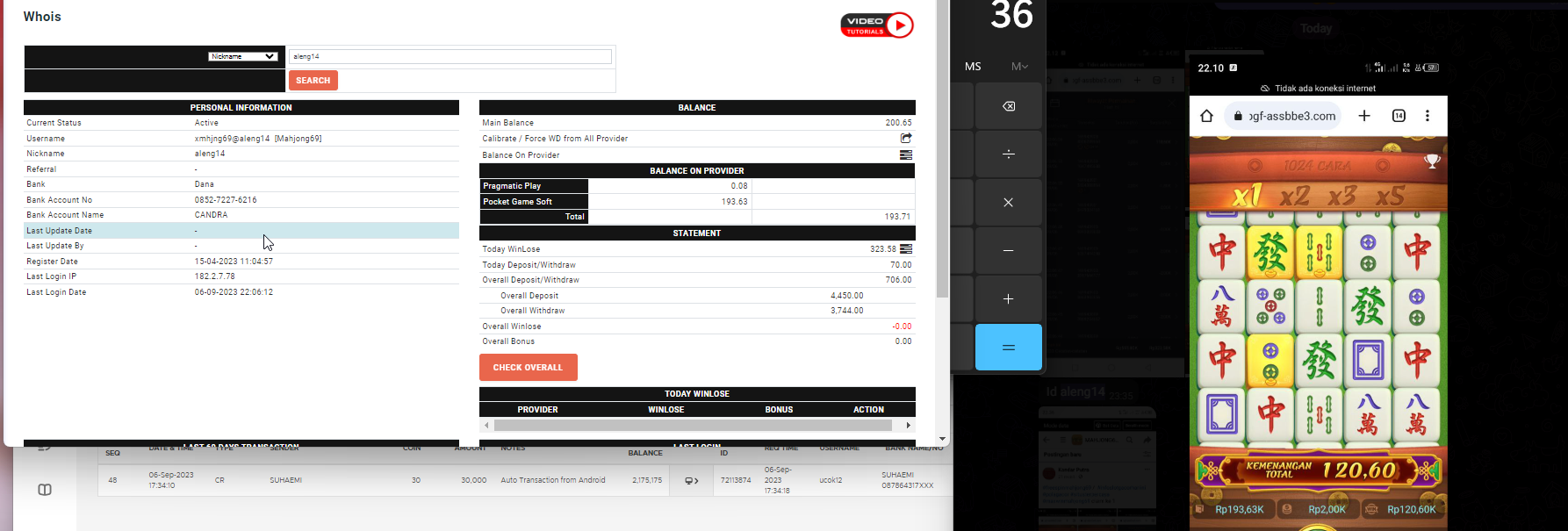Tap the x5 multiplier in Mahjong game
Image resolution: width=1568 pixels, height=531 pixels.
pos(1389,195)
